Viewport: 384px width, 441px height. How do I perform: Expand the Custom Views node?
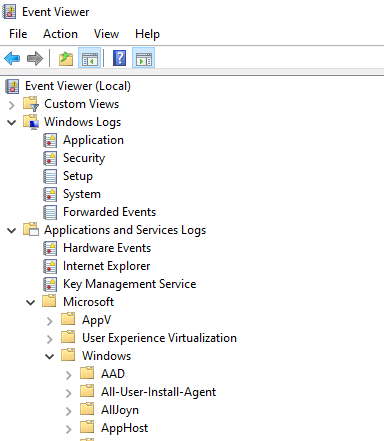pos(12,105)
